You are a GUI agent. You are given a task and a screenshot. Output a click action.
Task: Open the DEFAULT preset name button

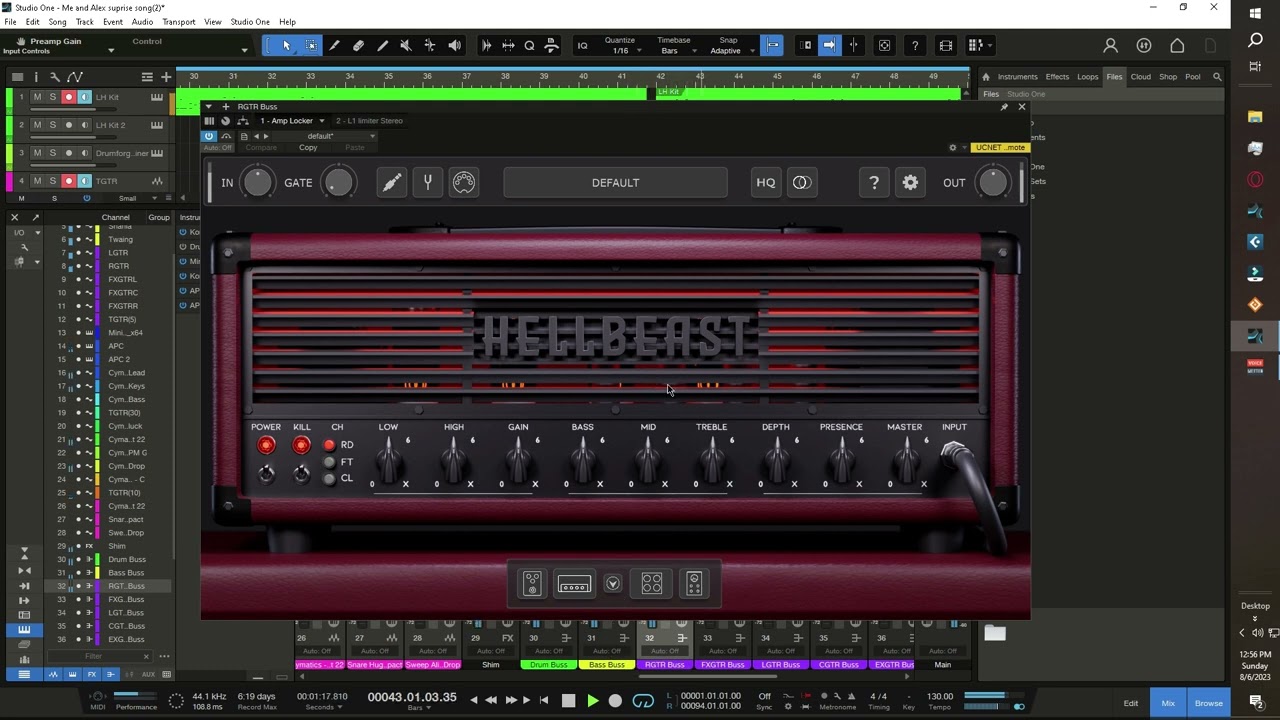coord(615,183)
